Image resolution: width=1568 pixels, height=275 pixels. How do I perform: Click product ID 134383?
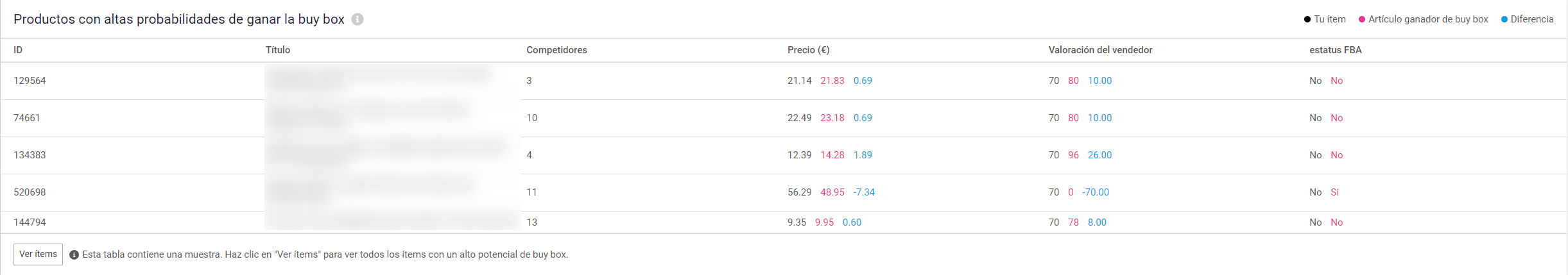[x=30, y=155]
